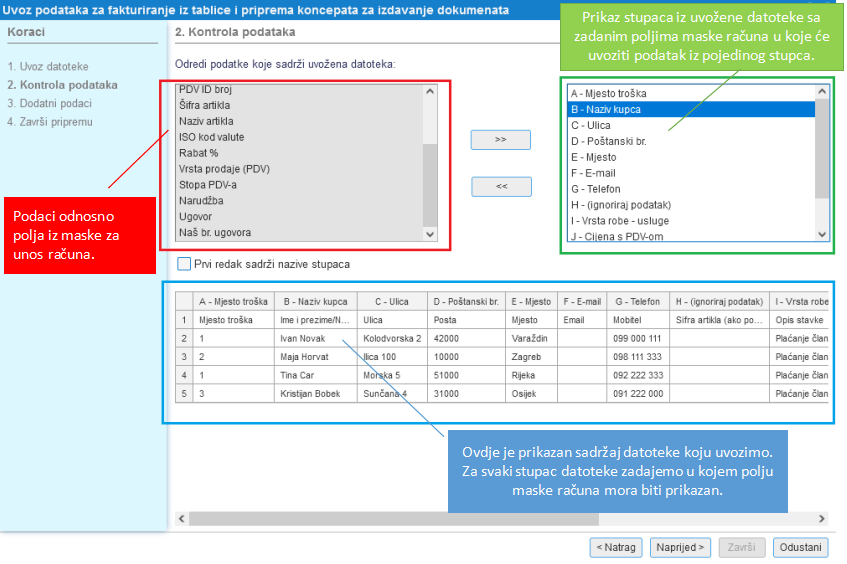Click the '>>' move right button
The width and height of the screenshot is (847, 564).
(x=501, y=140)
